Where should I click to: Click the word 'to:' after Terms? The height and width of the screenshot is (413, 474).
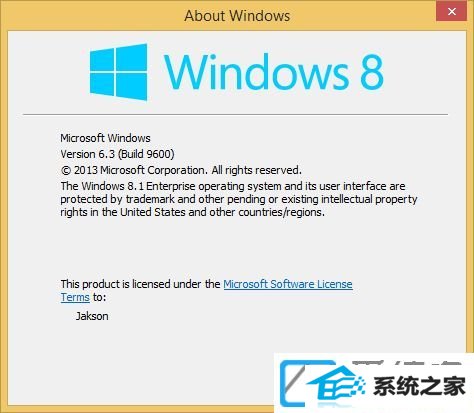point(99,297)
